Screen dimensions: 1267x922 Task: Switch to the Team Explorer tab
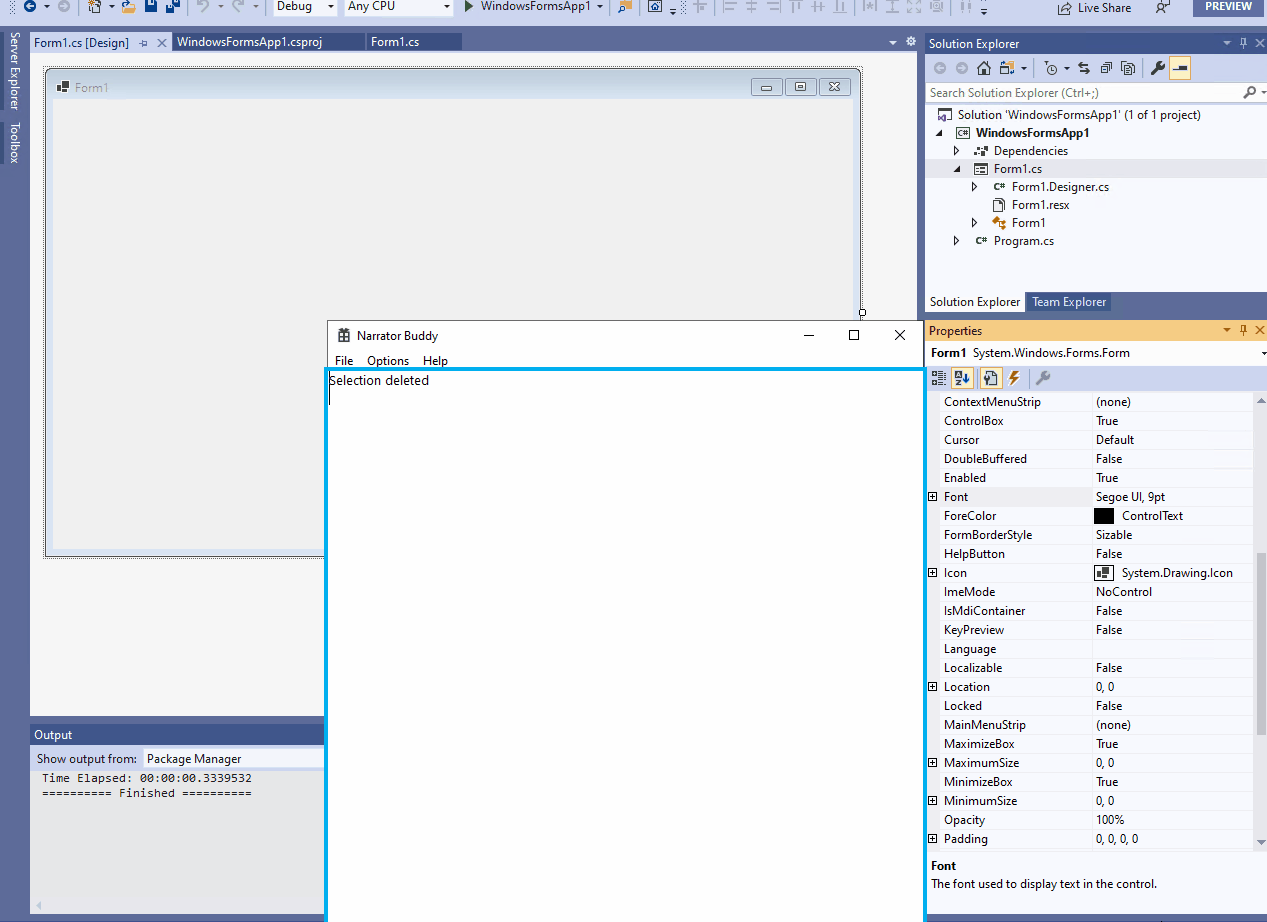(1068, 301)
